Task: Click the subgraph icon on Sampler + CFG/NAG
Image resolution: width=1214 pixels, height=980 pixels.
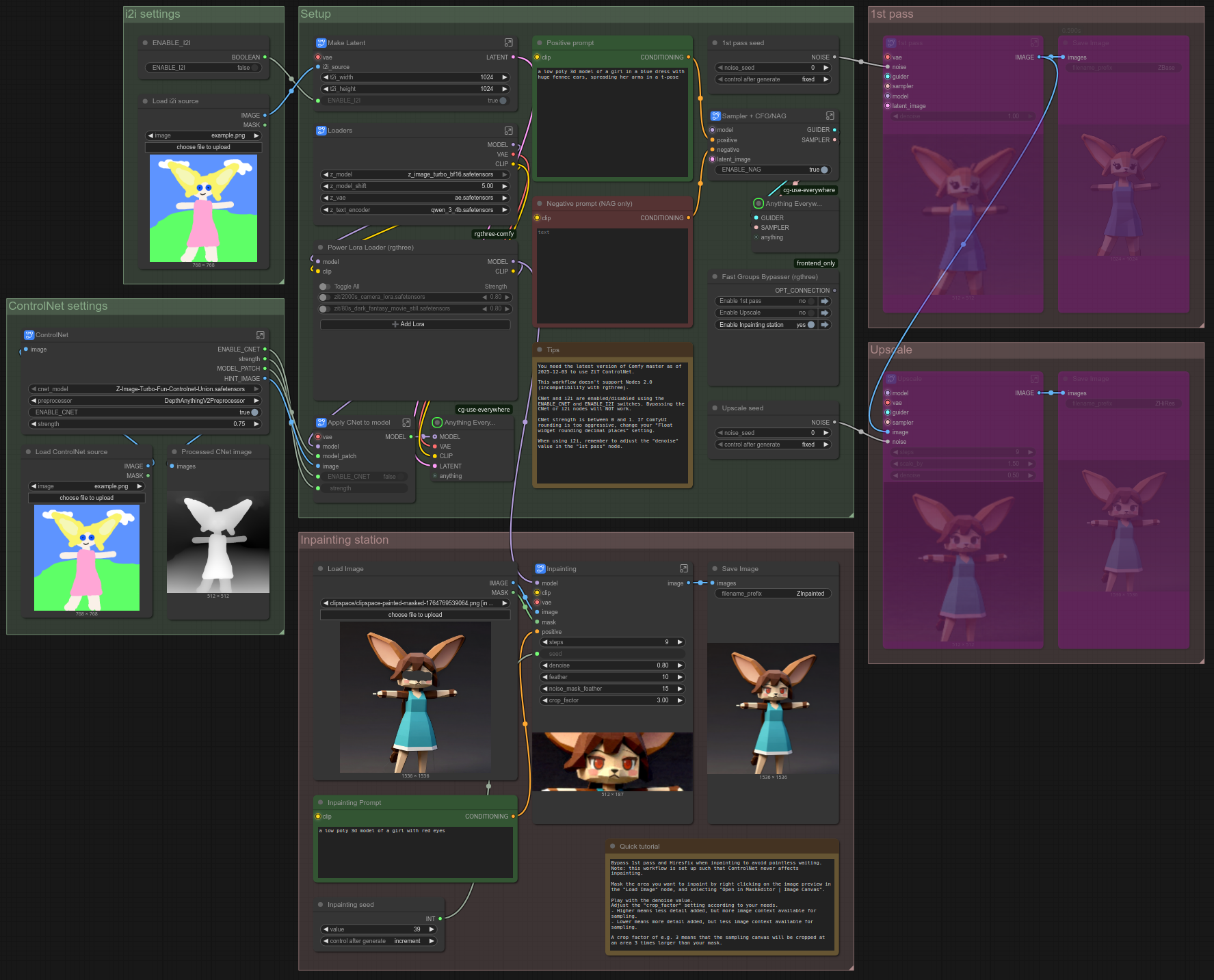Action: click(715, 116)
